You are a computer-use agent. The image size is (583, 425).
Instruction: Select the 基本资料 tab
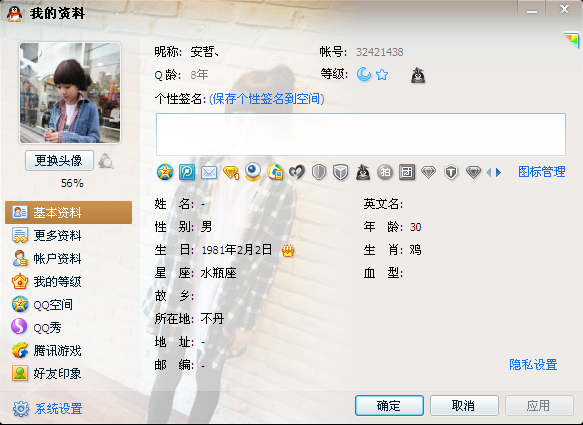click(68, 213)
